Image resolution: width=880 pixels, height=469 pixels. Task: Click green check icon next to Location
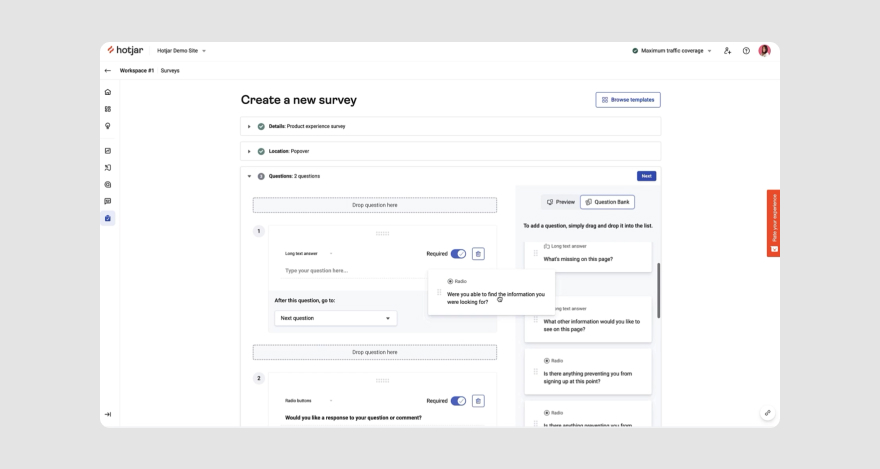[261, 151]
